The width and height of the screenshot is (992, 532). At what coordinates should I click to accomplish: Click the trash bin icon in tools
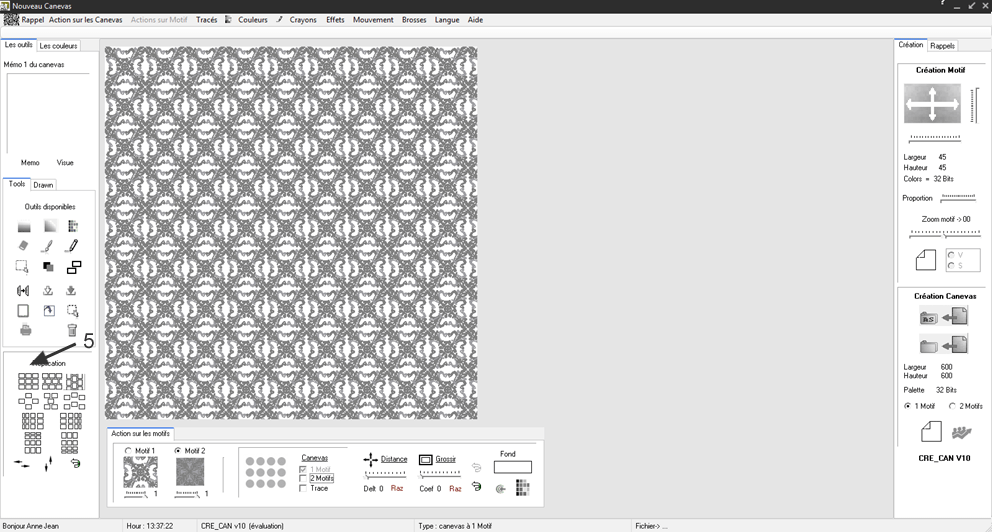pyautogui.click(x=72, y=330)
